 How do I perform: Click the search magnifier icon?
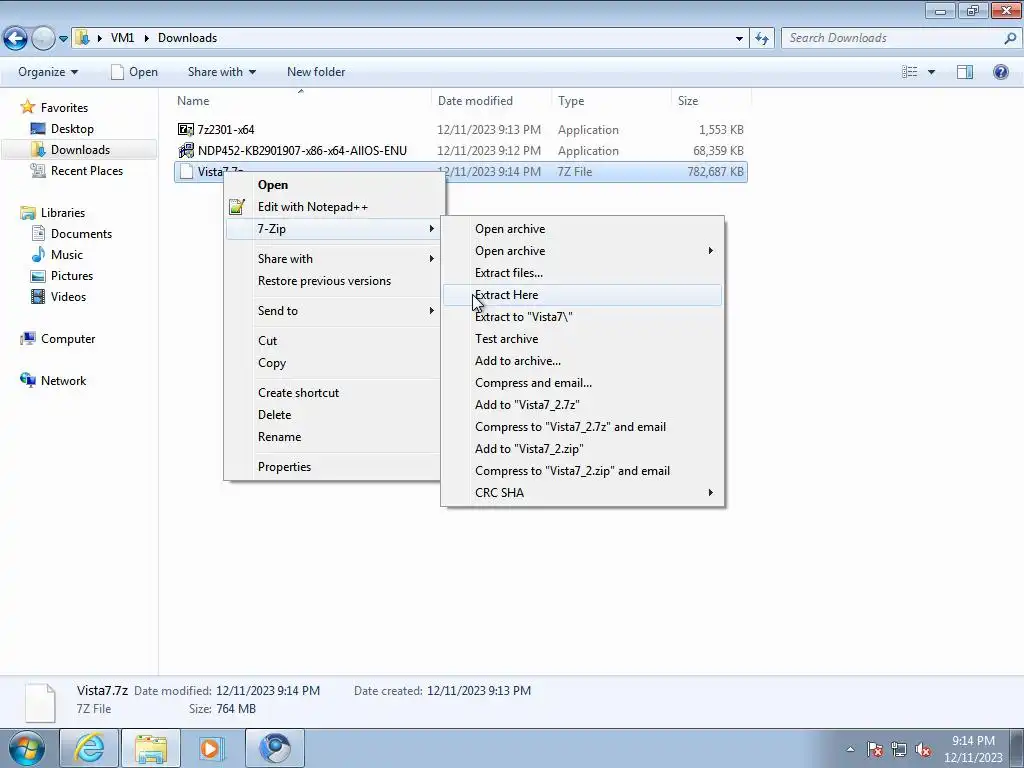click(x=1010, y=38)
